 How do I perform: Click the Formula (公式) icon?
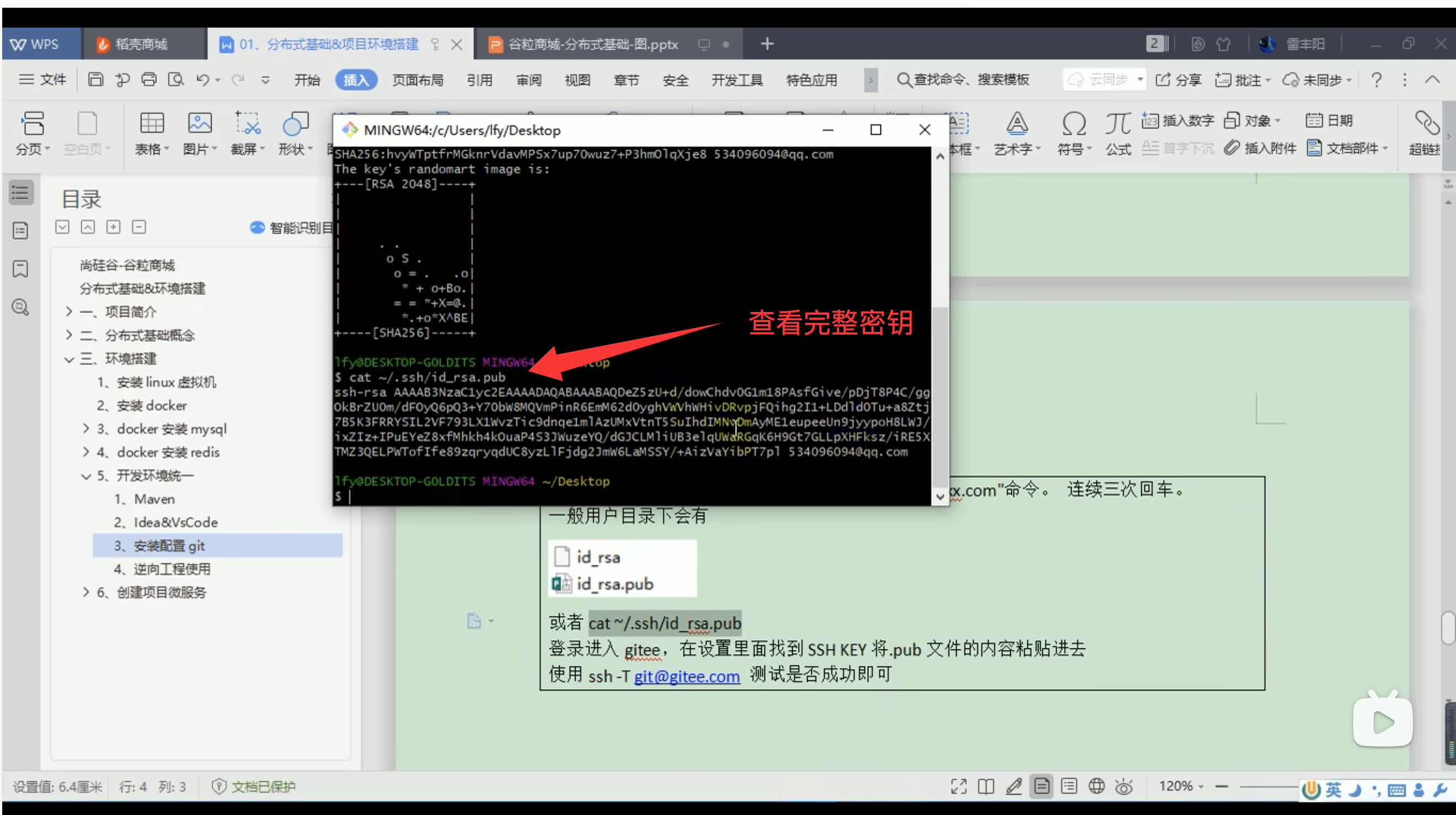(1117, 124)
